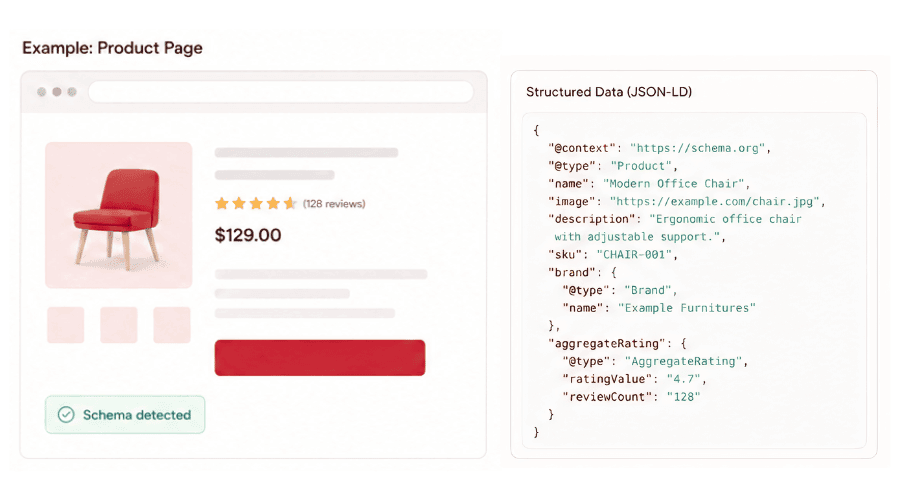Click the "AggregateRating" type value

click(x=683, y=361)
